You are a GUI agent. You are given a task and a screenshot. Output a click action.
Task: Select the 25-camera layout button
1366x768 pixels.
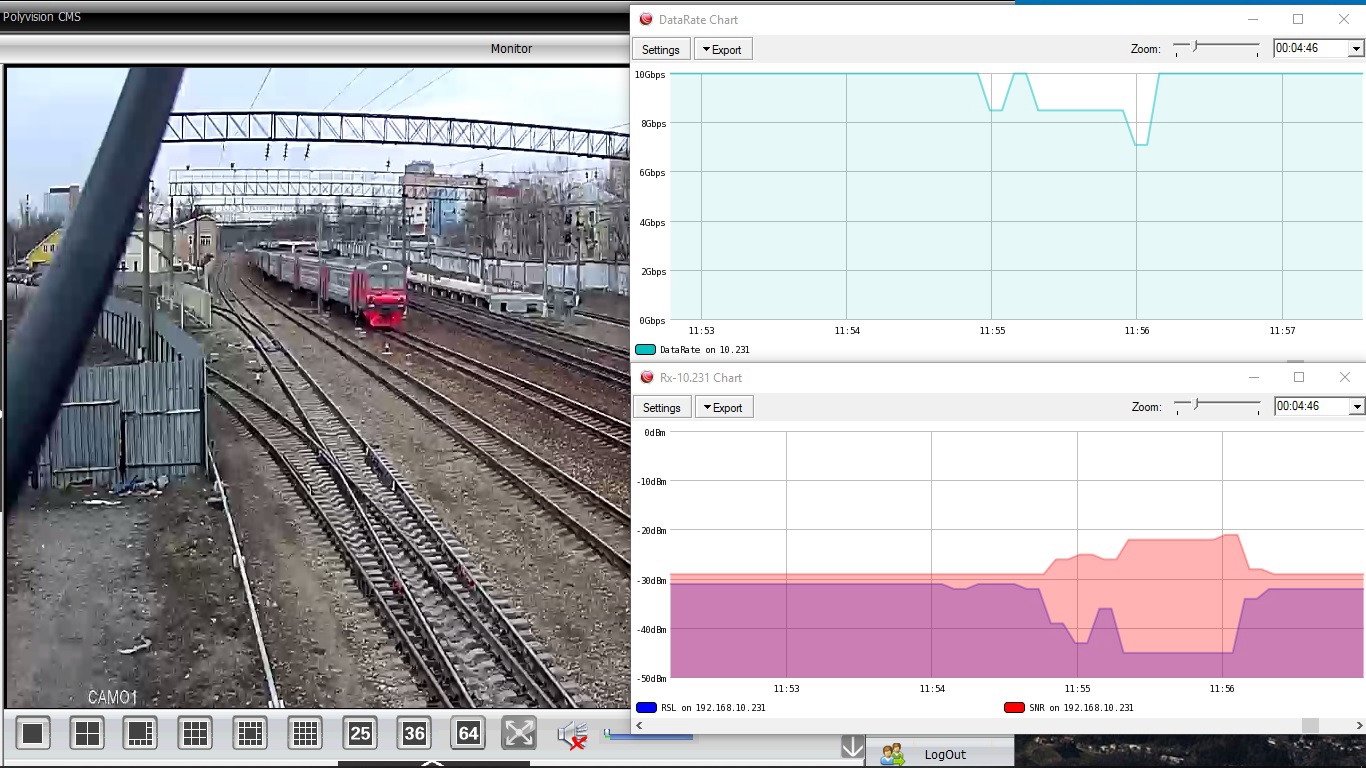(360, 734)
